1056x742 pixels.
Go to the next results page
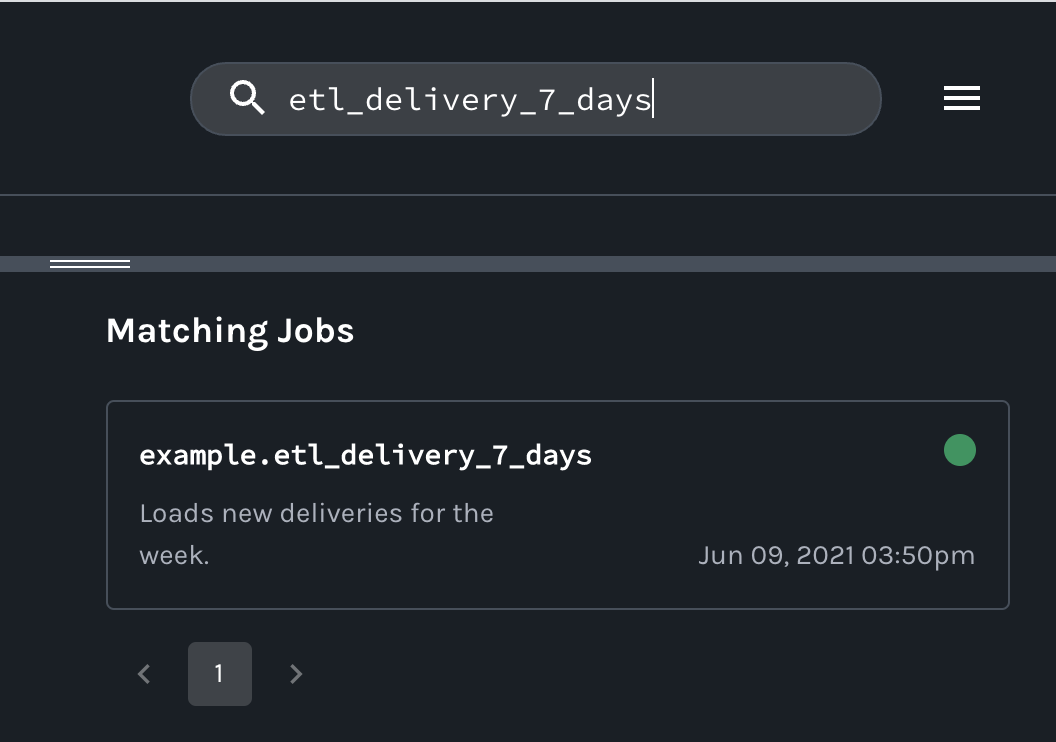coord(296,674)
